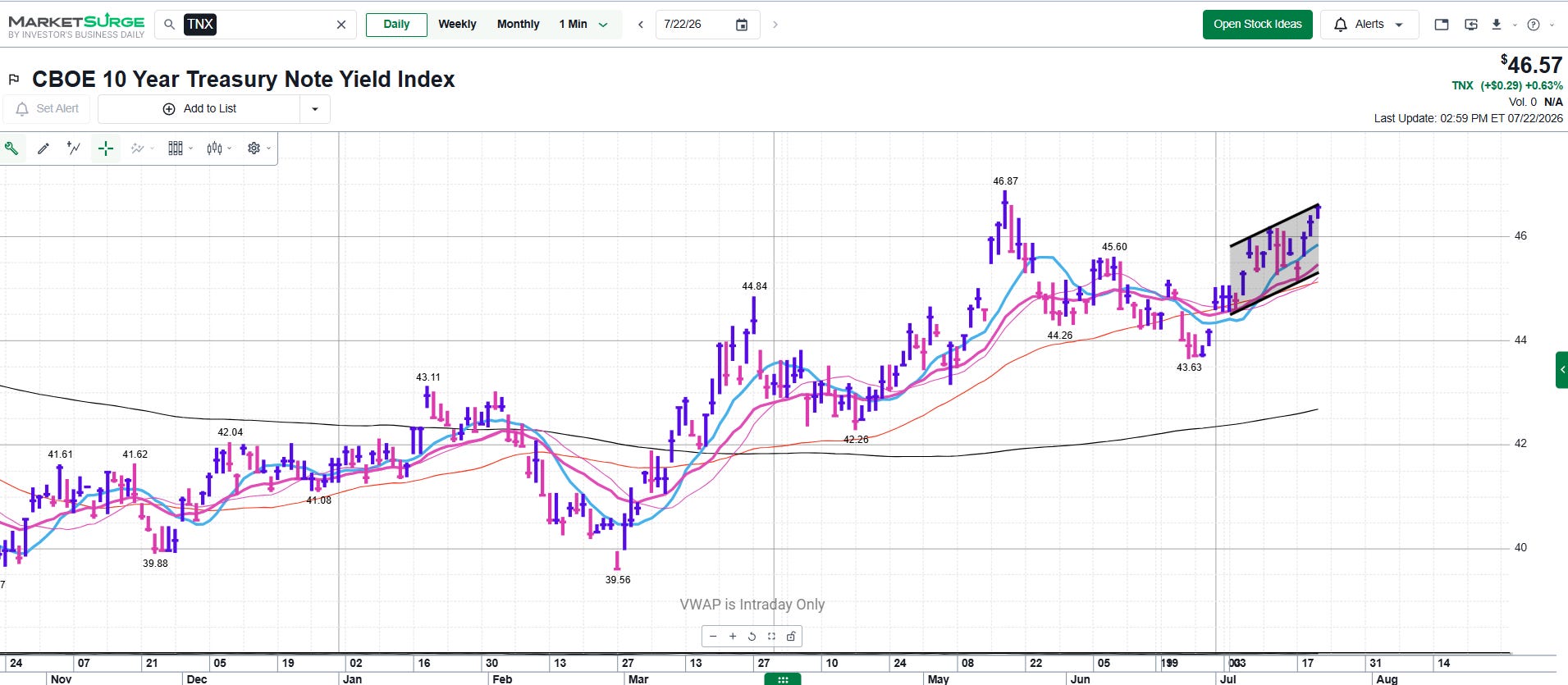Switch to the 1 Min timeframe

click(573, 25)
